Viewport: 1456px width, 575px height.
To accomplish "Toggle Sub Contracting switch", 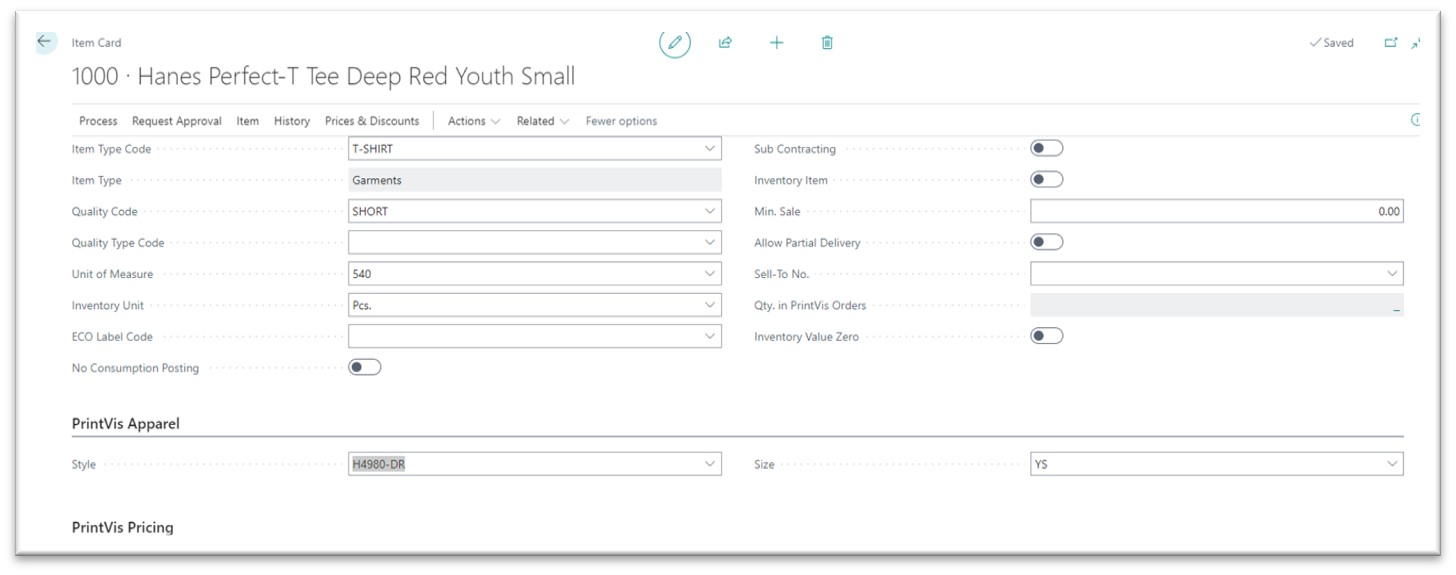I will [x=1047, y=148].
